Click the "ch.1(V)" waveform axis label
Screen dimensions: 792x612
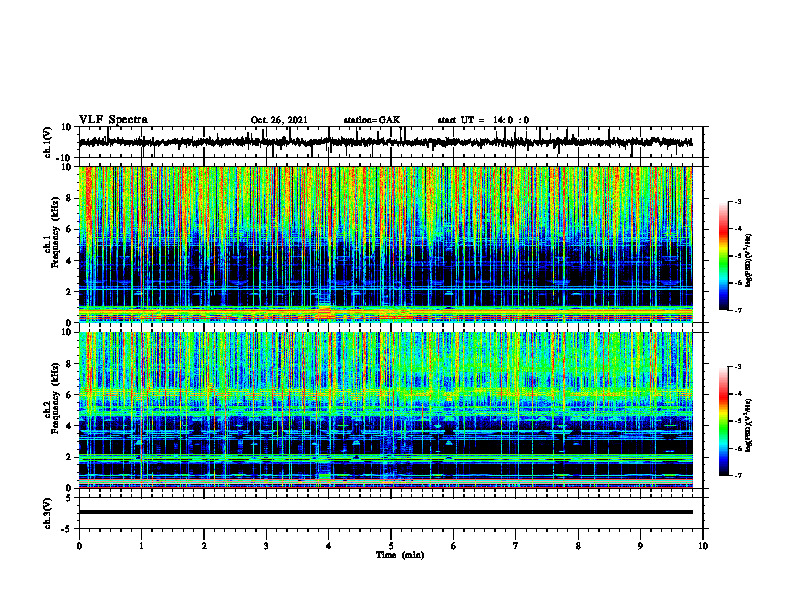pyautogui.click(x=48, y=142)
